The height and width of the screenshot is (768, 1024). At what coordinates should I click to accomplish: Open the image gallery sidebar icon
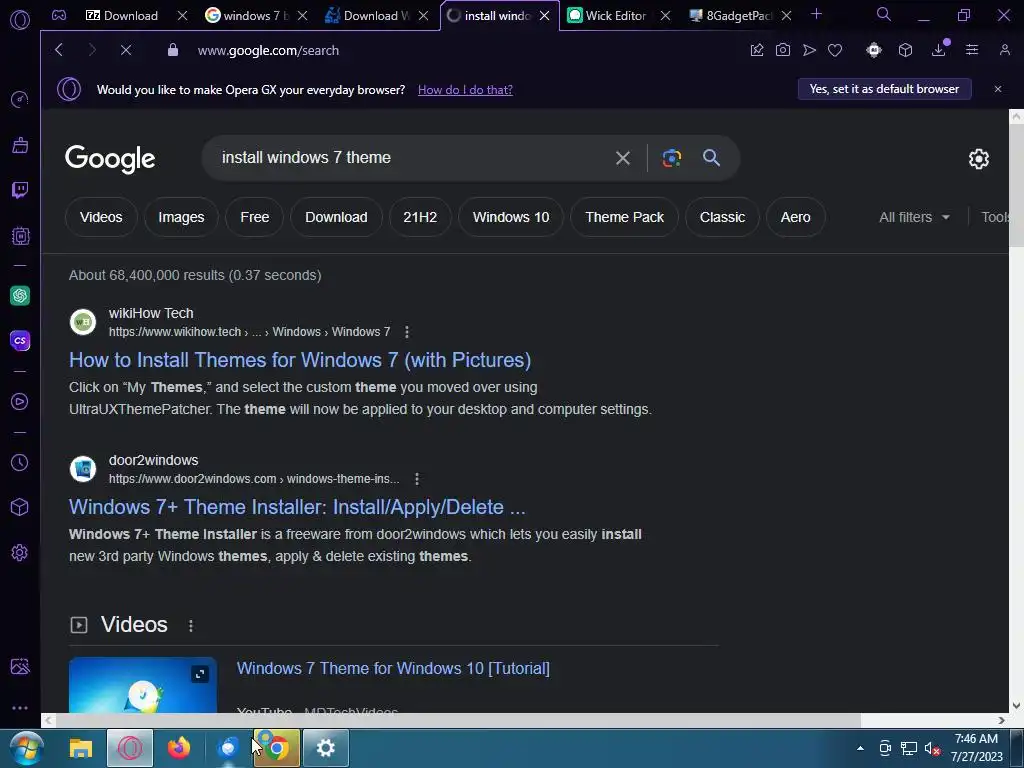[20, 666]
